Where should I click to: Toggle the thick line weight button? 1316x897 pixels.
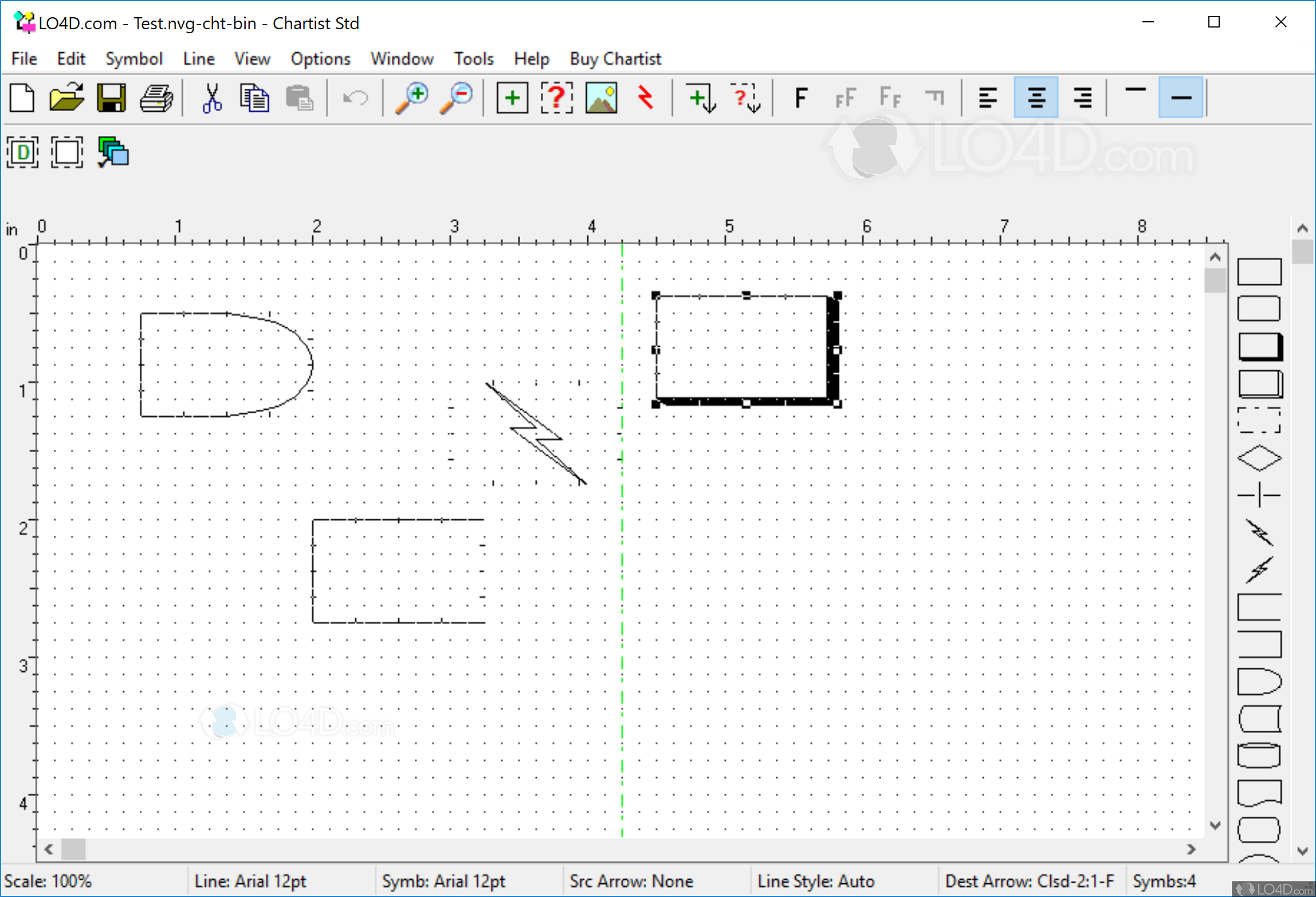[1180, 98]
